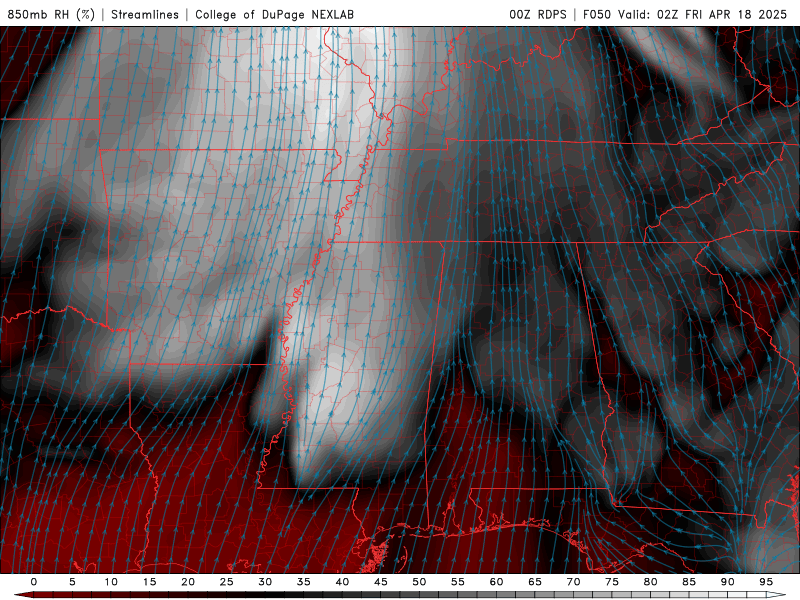Click the 95 label on the color scale
800x600 pixels.
[x=766, y=582]
